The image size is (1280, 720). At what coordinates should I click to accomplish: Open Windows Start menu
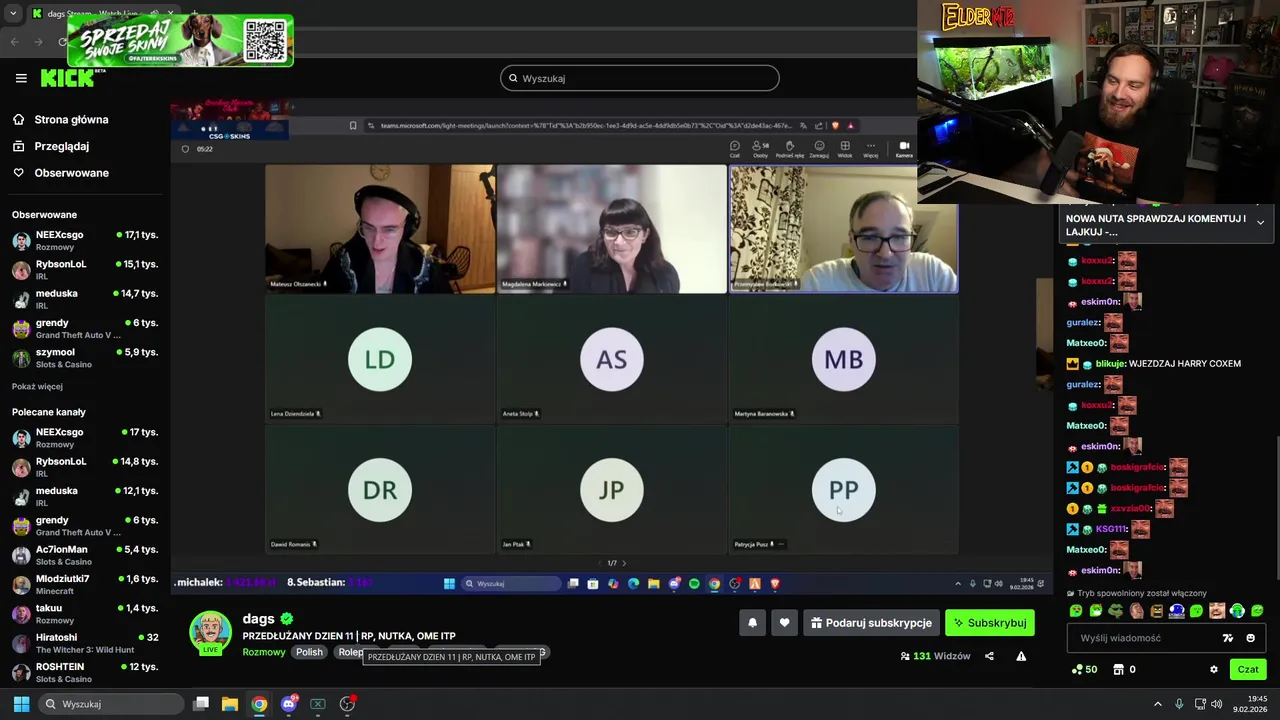[21, 704]
